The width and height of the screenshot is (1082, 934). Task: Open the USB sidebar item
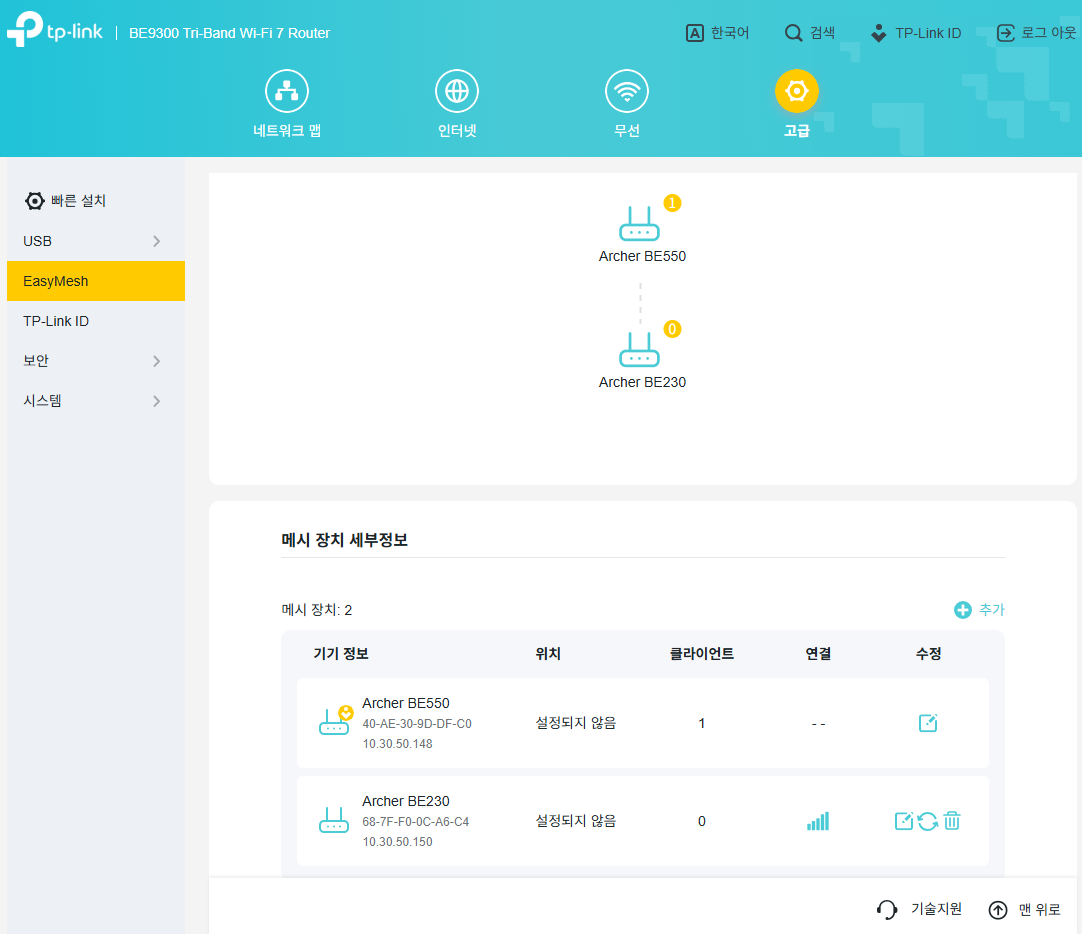pos(96,241)
